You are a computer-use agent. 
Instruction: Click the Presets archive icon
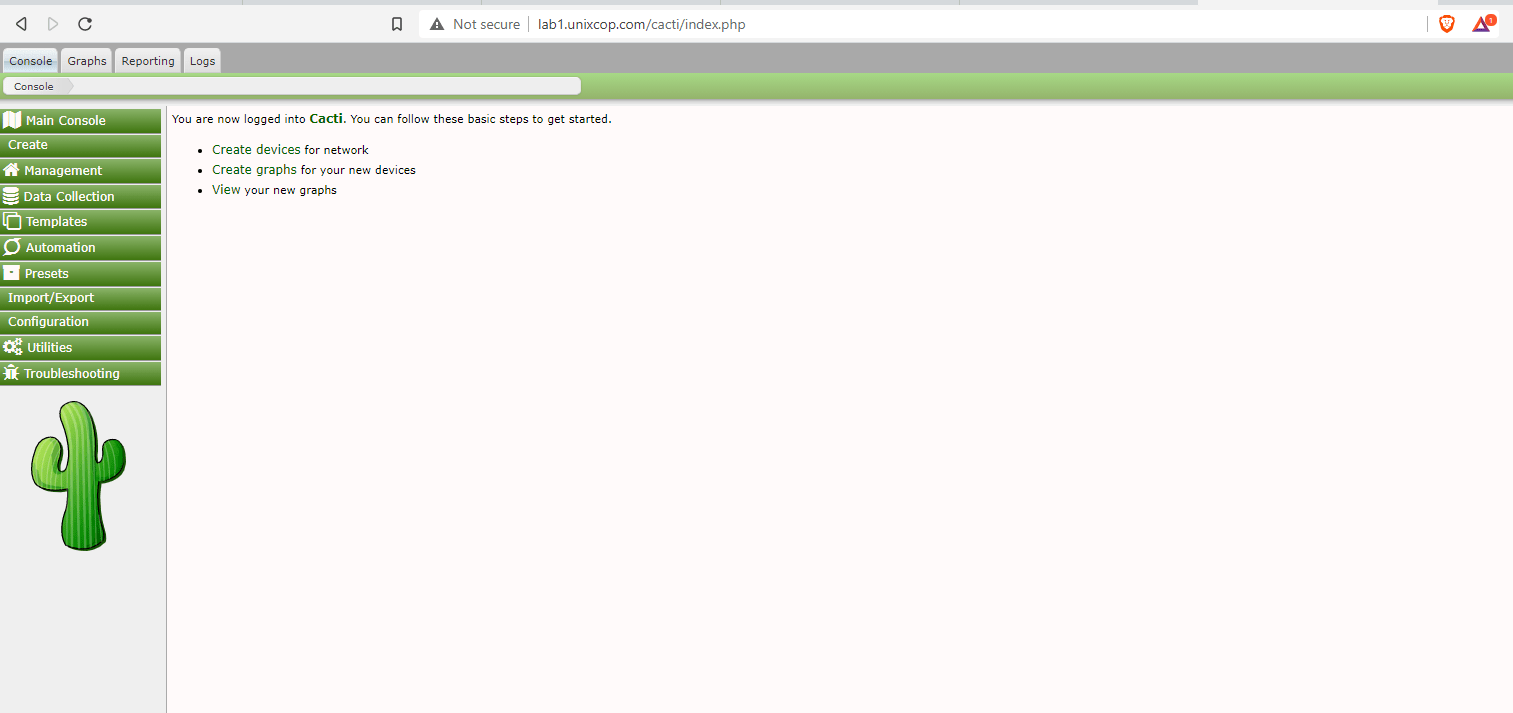[12, 272]
